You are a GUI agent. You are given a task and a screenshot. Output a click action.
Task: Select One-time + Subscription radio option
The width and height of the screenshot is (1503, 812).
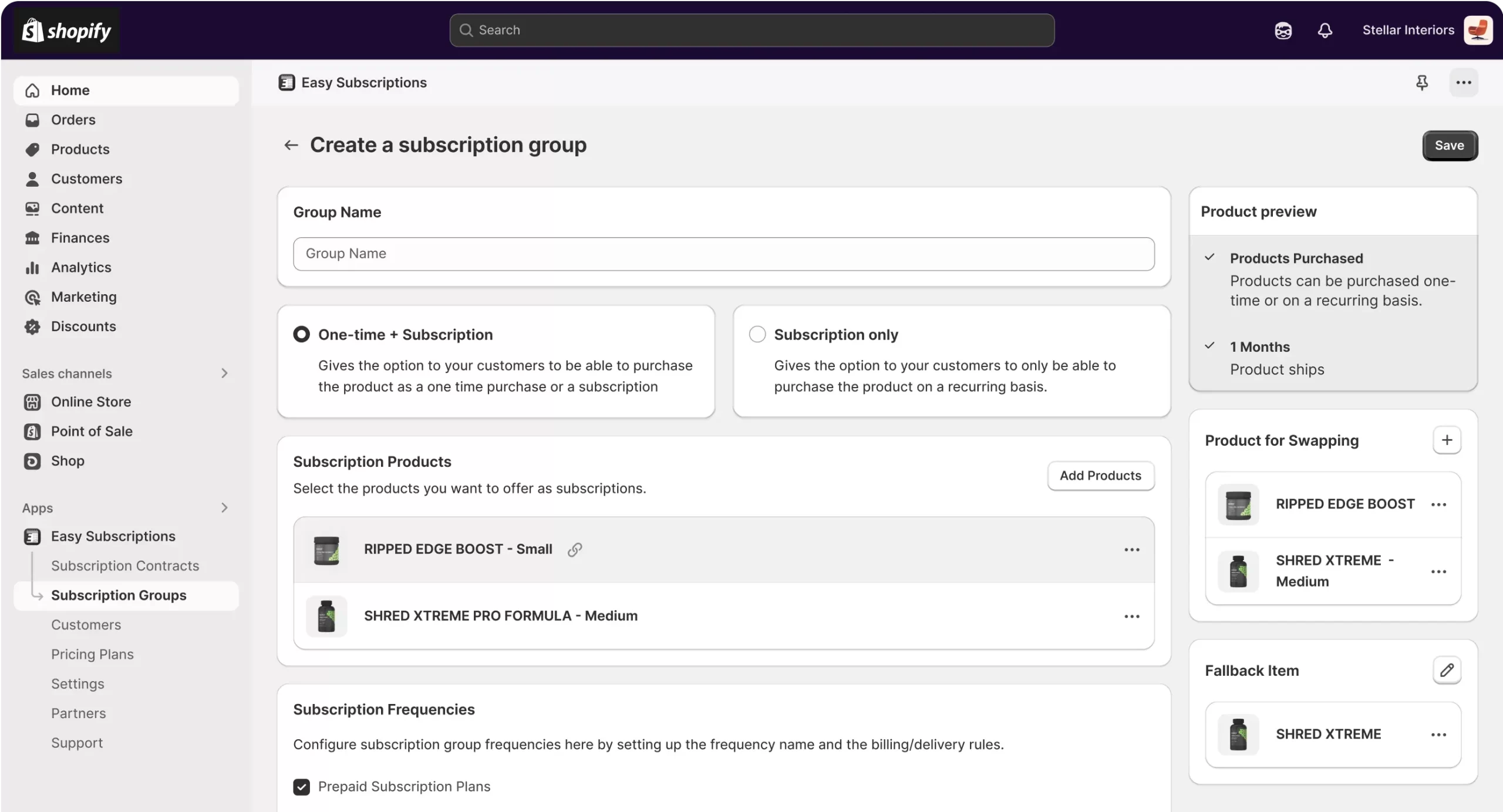click(x=301, y=334)
